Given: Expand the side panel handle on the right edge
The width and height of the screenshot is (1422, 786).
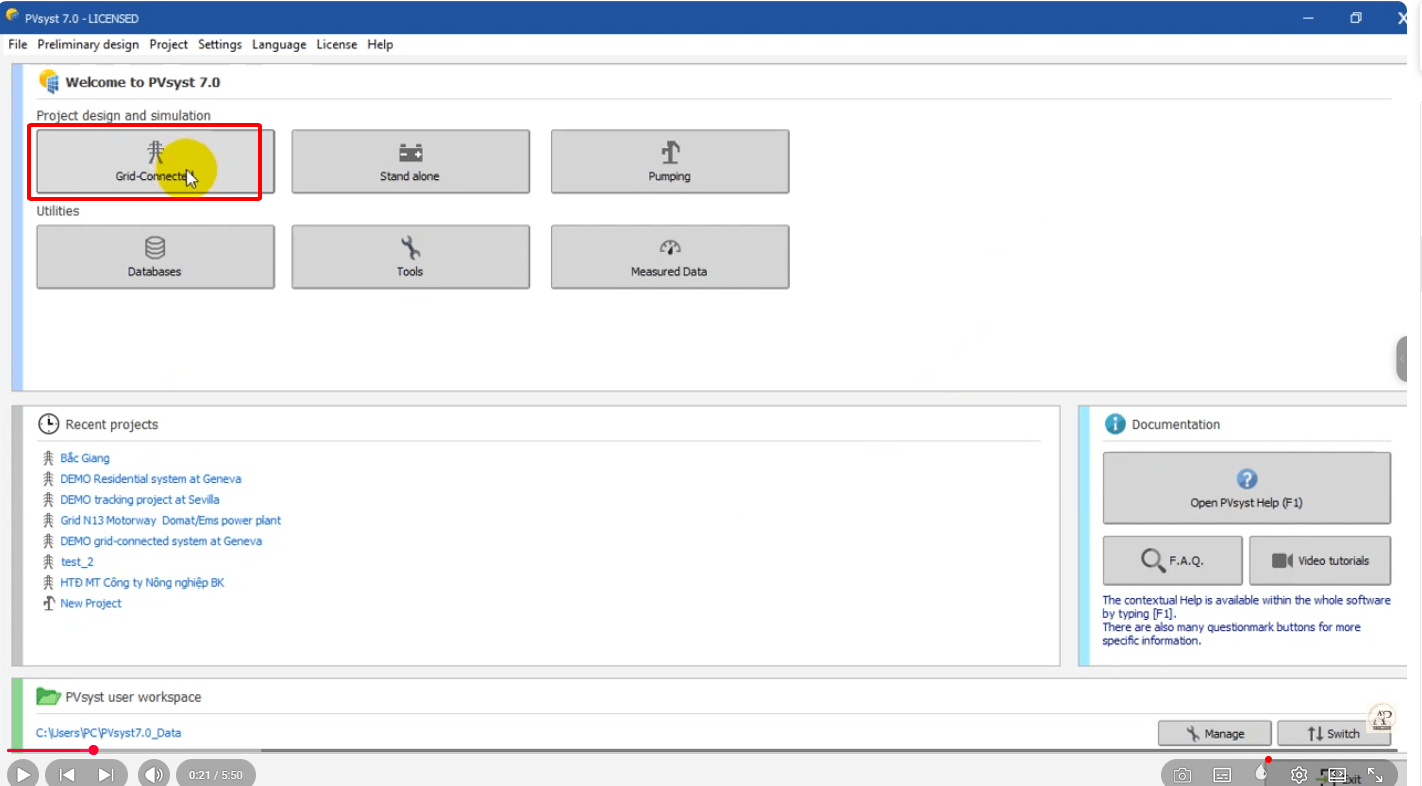Looking at the screenshot, I should click(x=1403, y=359).
